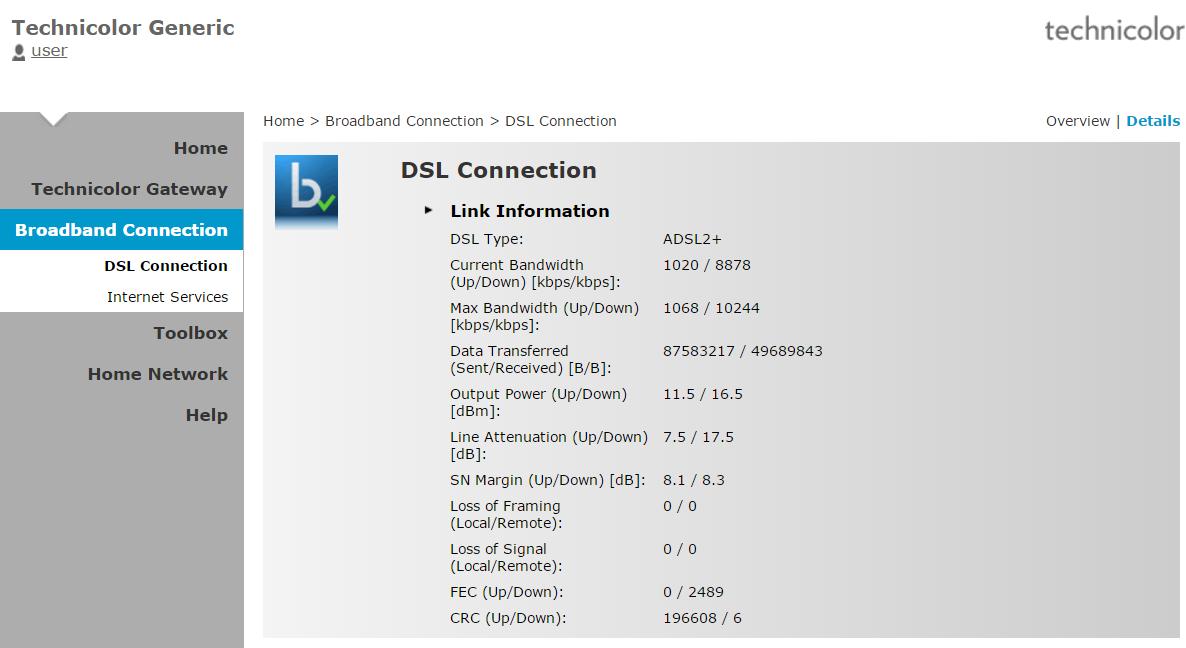
Task: Click the Current Bandwidth label
Action: click(535, 274)
